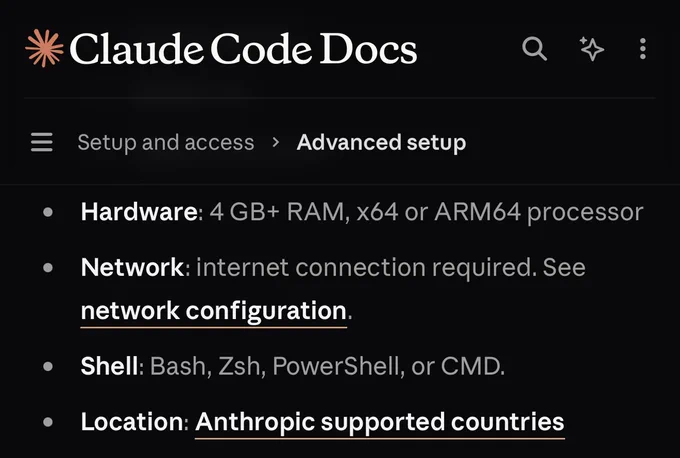
Task: Open the hamburger sidebar navigation menu
Action: tap(42, 142)
